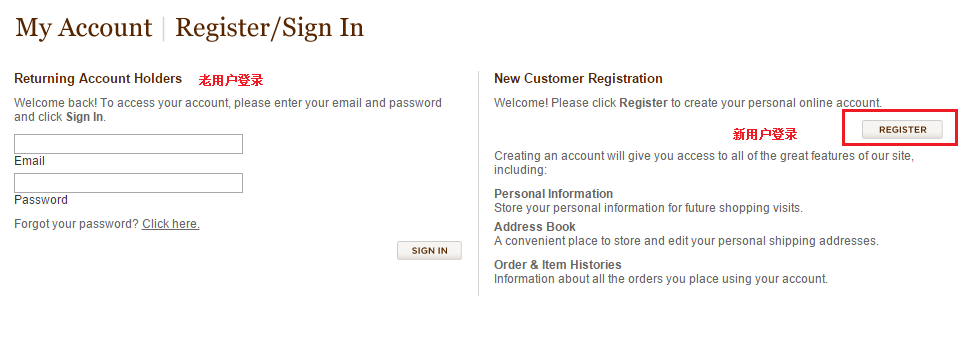960x361 pixels.
Task: Click the REGISTER button
Action: click(902, 130)
